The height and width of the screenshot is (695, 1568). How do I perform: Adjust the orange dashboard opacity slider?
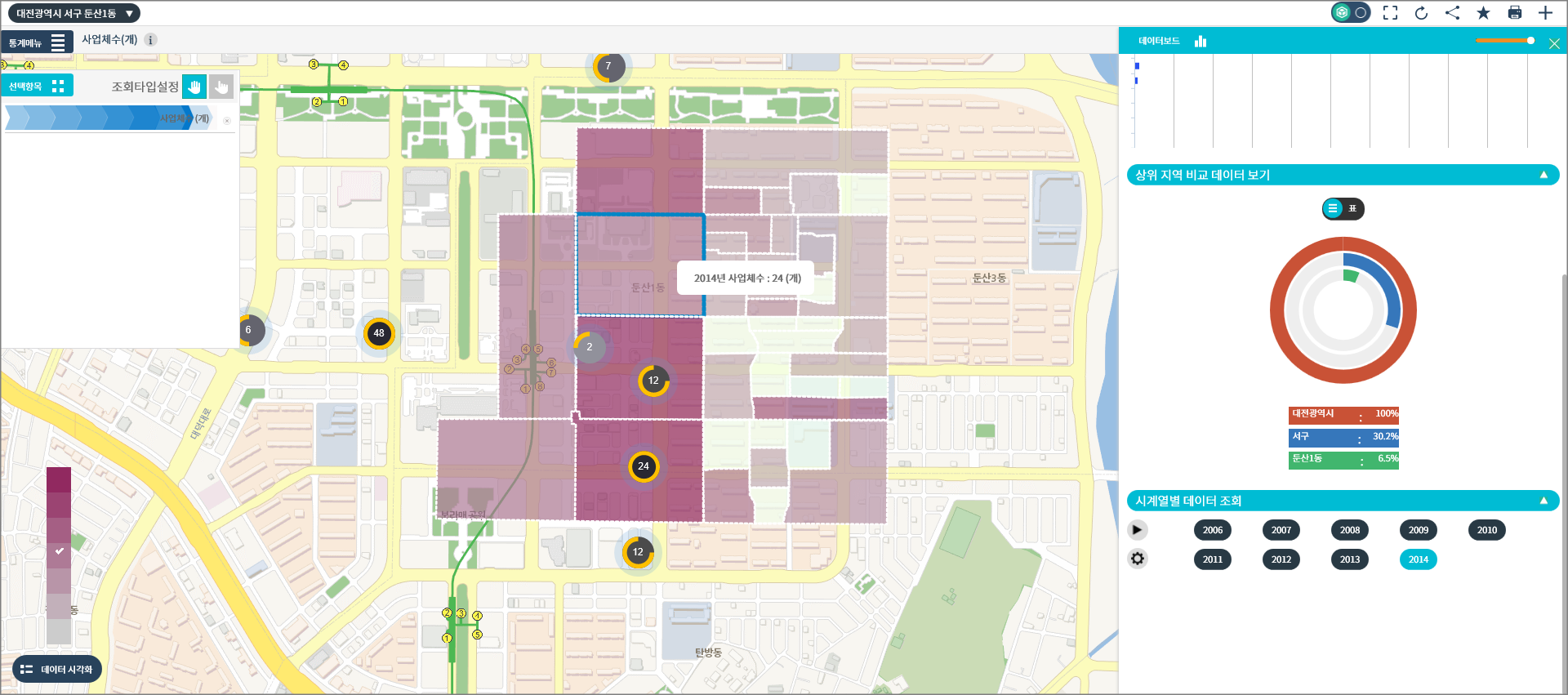(x=1530, y=41)
